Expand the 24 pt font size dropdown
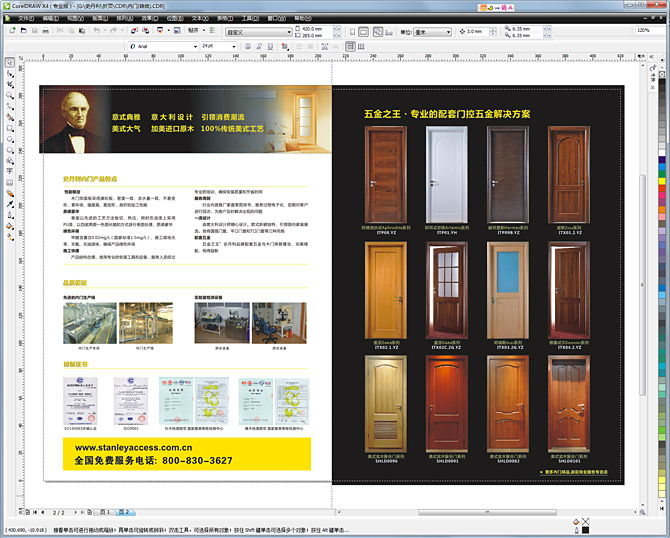 coord(236,46)
